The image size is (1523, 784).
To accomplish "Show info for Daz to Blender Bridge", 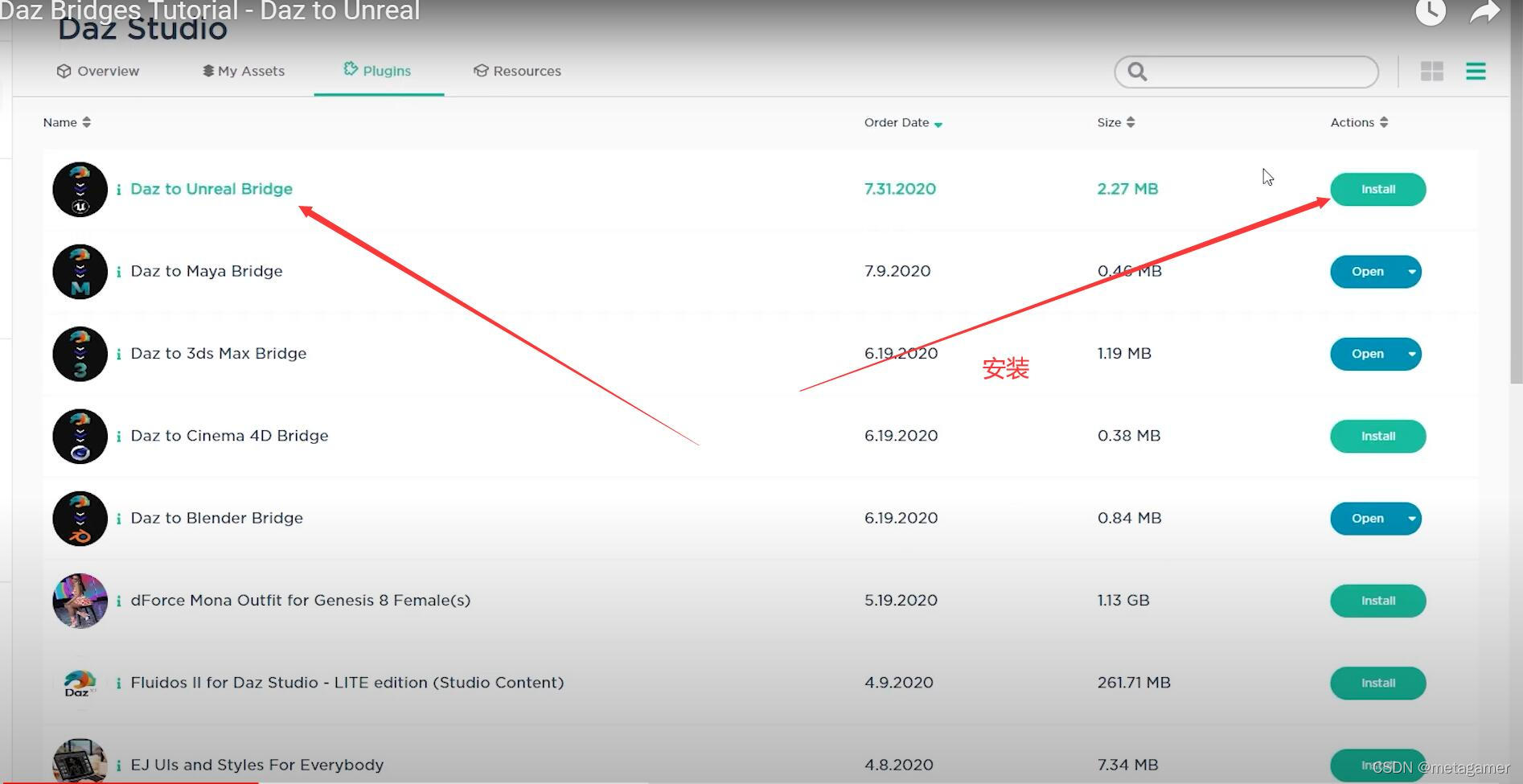I will point(119,519).
